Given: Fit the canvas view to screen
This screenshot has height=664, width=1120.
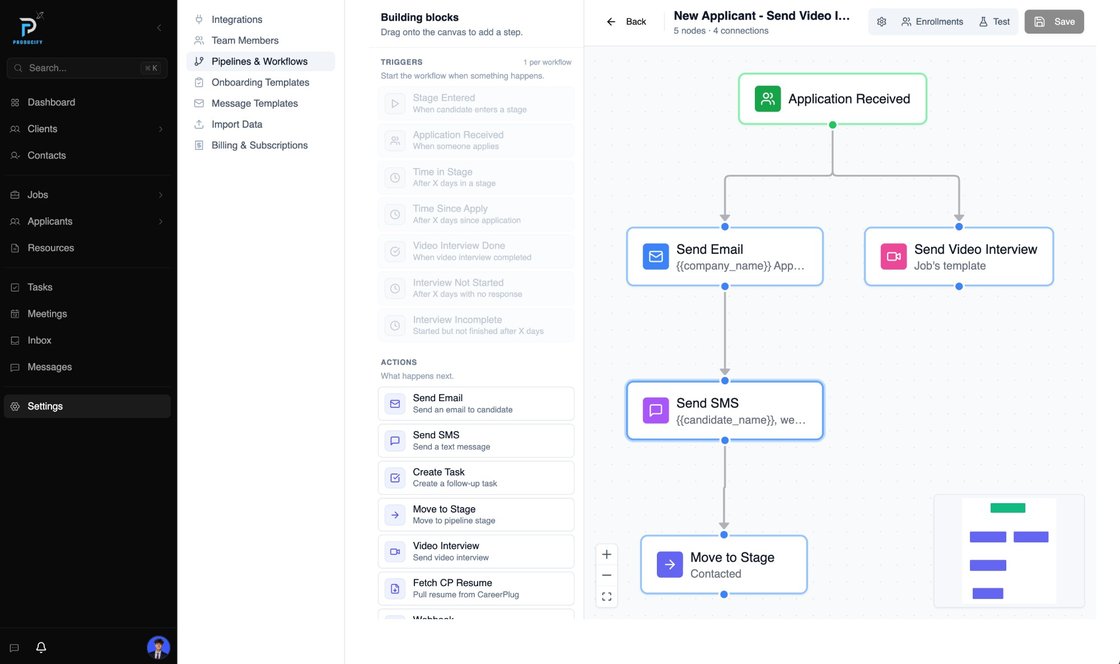Looking at the screenshot, I should (x=606, y=597).
